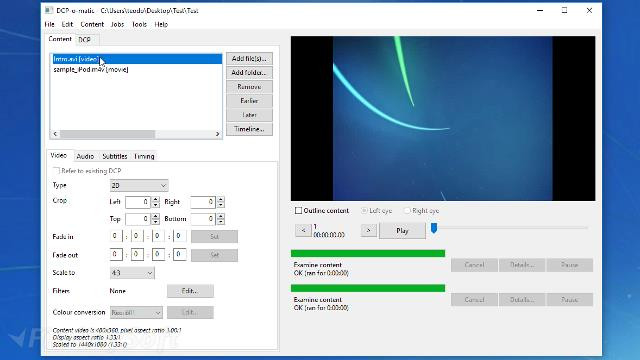Click the Remove button
Screen dimensions: 640x360
click(249, 87)
